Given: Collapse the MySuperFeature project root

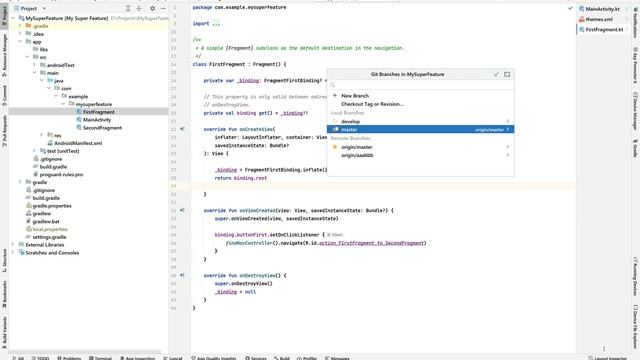Looking at the screenshot, I should pos(13,18).
